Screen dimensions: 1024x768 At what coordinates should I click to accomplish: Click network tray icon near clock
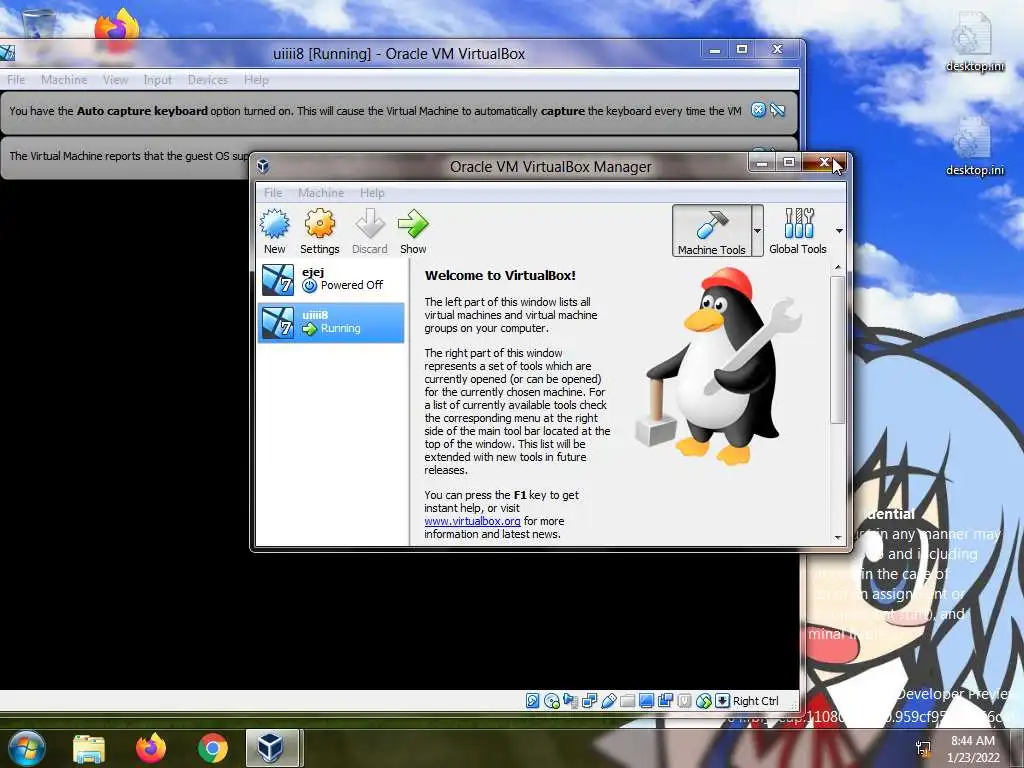(x=923, y=749)
